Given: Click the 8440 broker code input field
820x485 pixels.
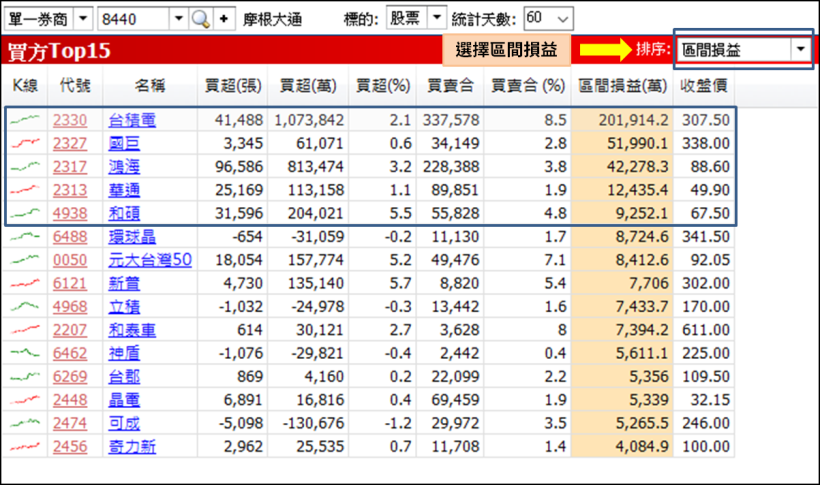Looking at the screenshot, I should [133, 19].
